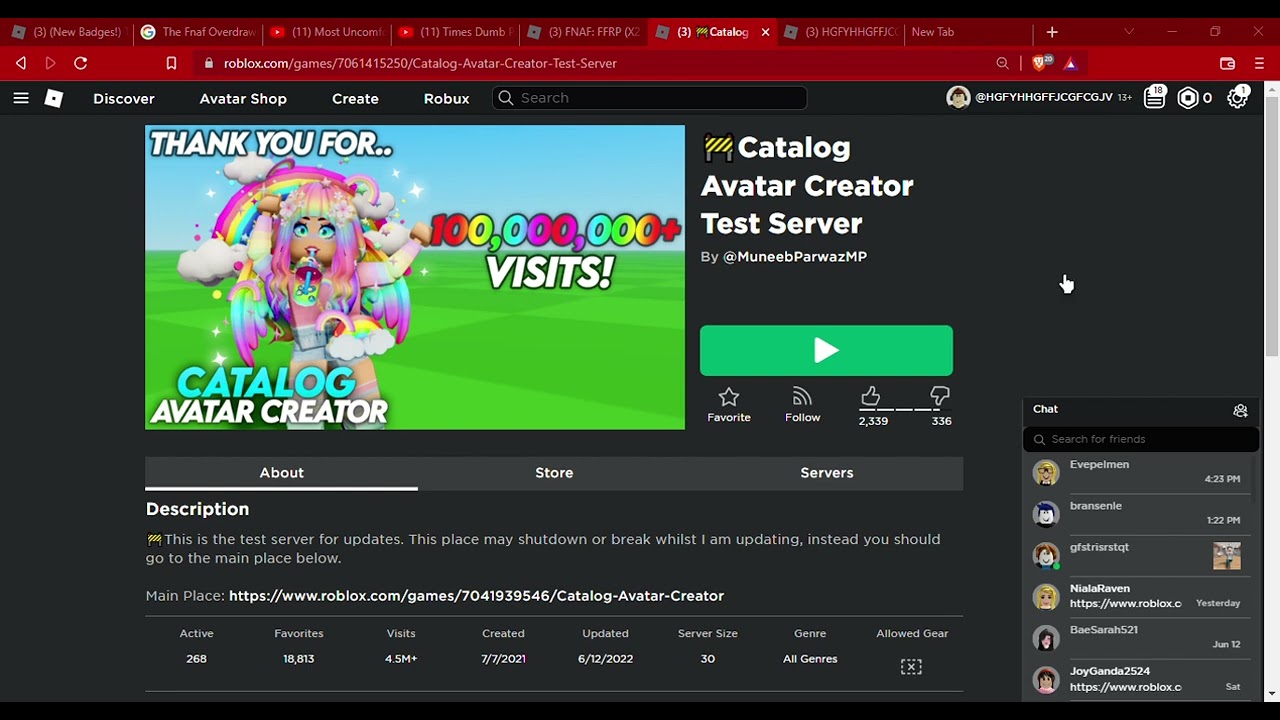
Task: Click the game thumbnail image
Action: [x=415, y=277]
